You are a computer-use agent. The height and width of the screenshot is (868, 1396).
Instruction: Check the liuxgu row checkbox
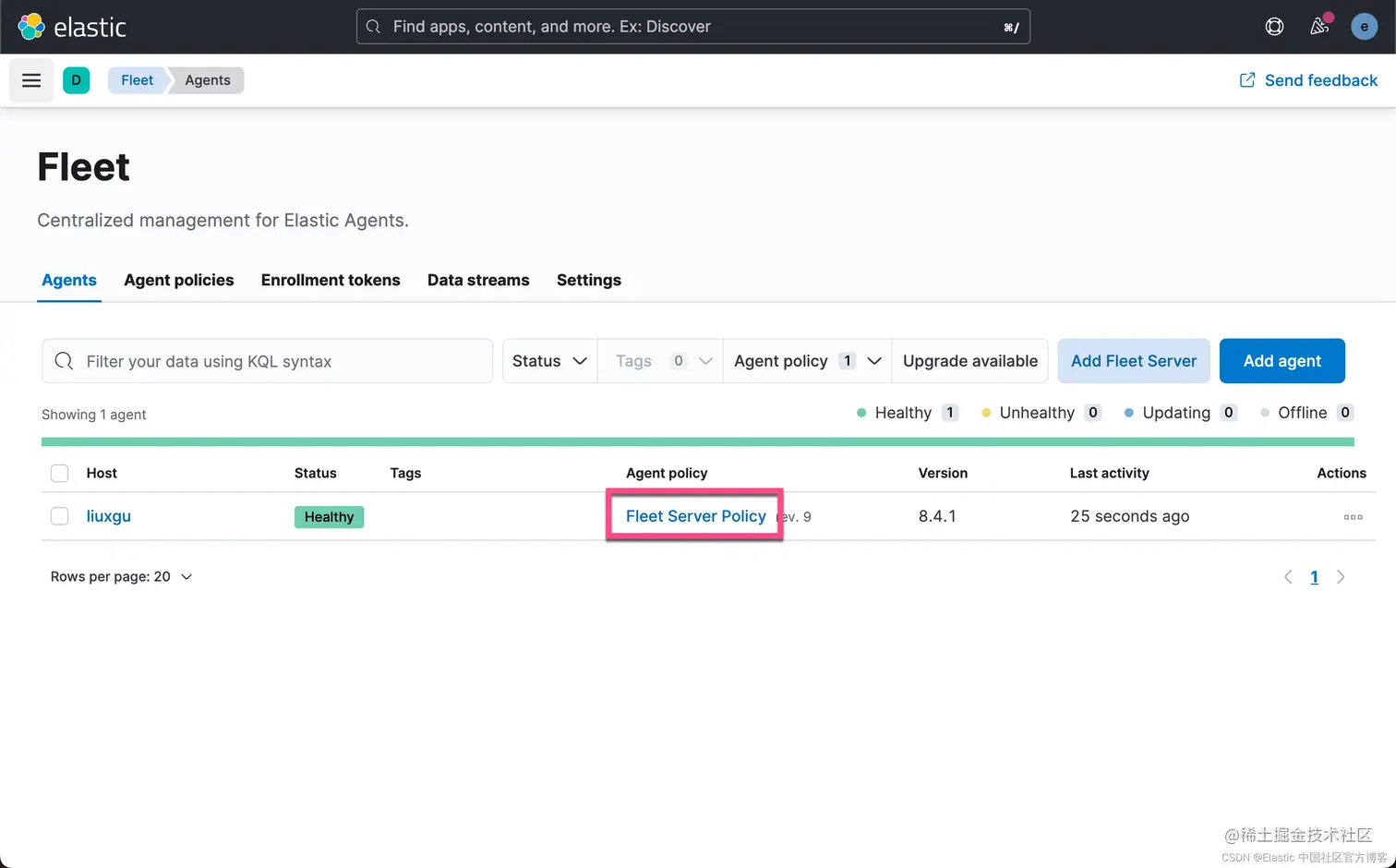[x=60, y=516]
